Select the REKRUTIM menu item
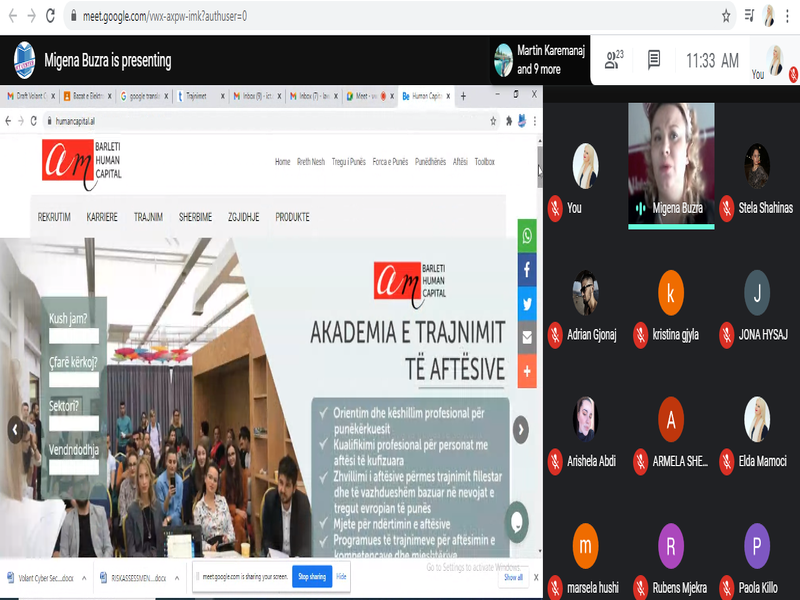Image resolution: width=800 pixels, height=600 pixels. pyautogui.click(x=54, y=217)
